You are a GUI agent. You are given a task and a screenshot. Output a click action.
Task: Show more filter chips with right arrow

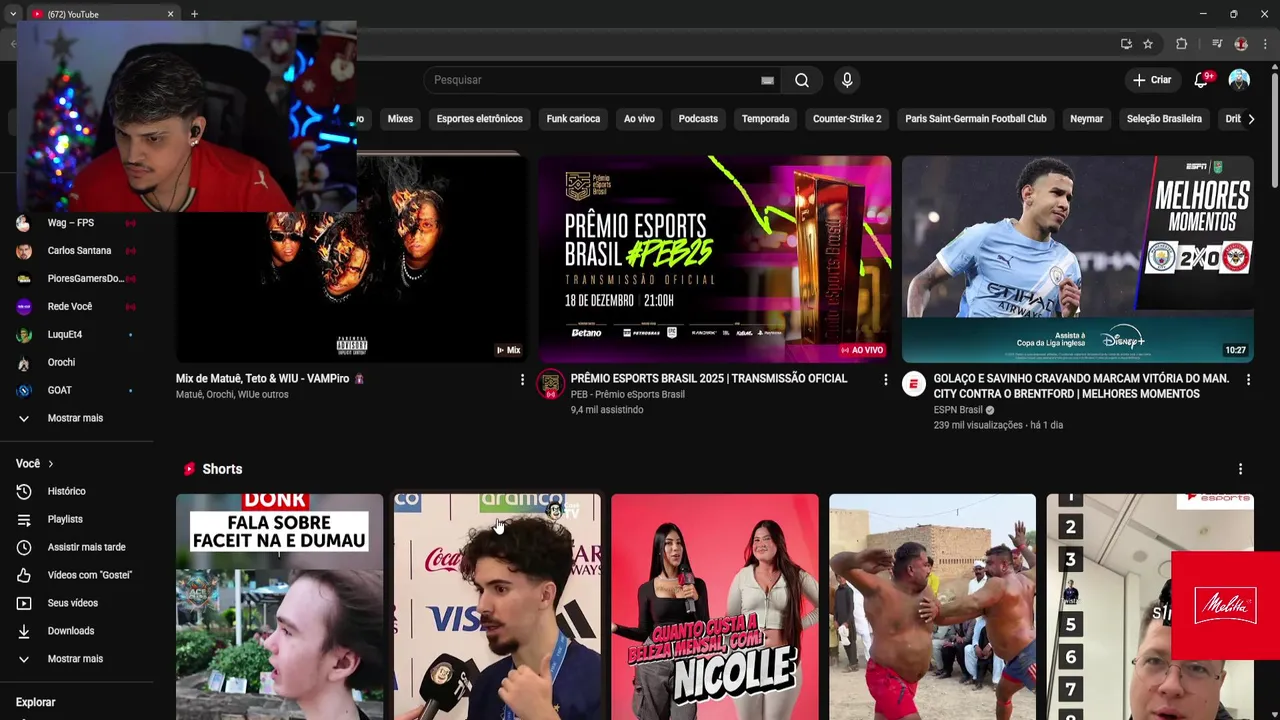[x=1250, y=119]
